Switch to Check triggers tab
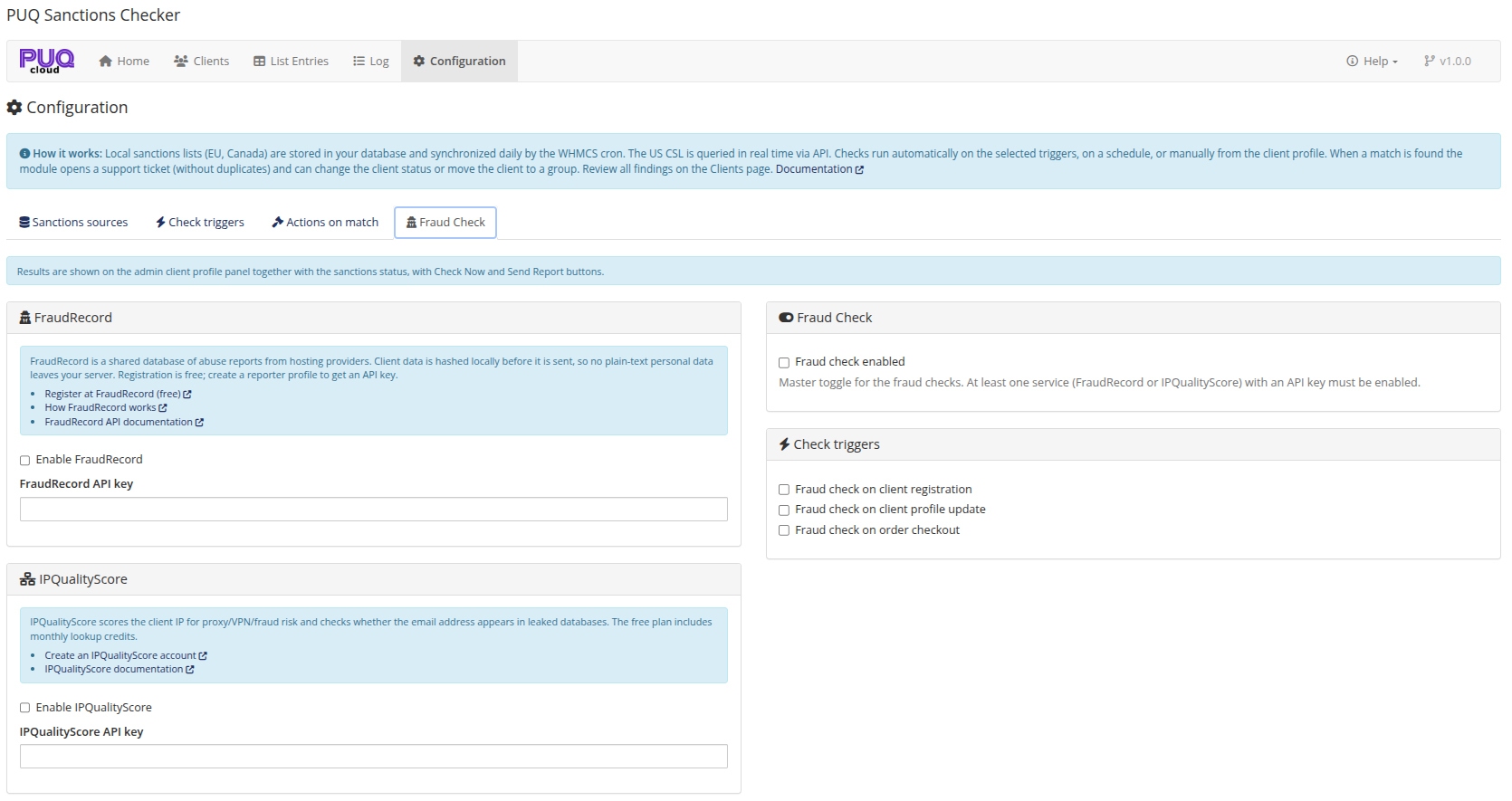The image size is (1512, 801). (200, 222)
